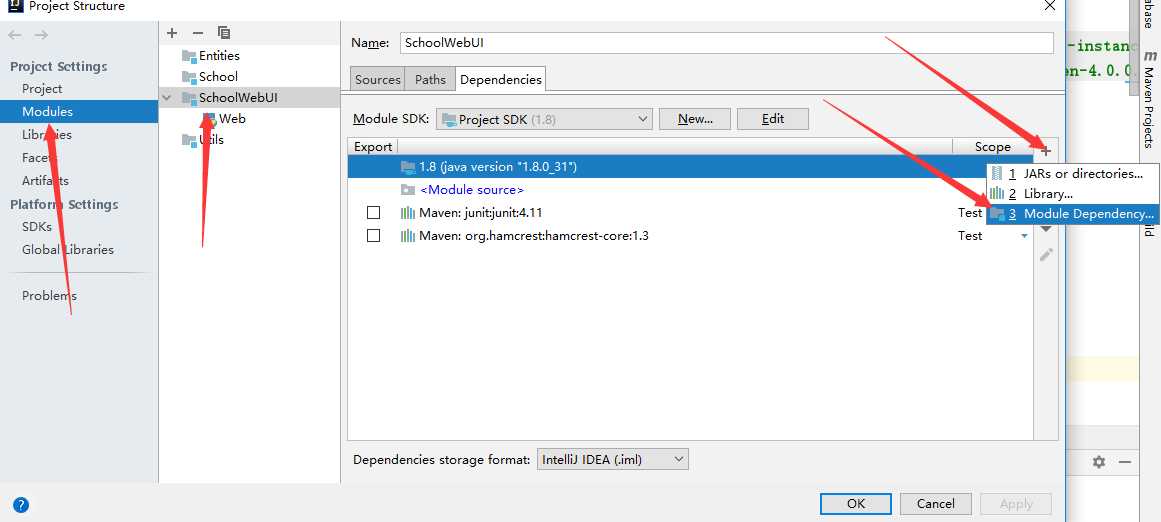Screen dimensions: 1161x522
Task: Select SDKs under Platform Settings
Action: tap(37, 227)
